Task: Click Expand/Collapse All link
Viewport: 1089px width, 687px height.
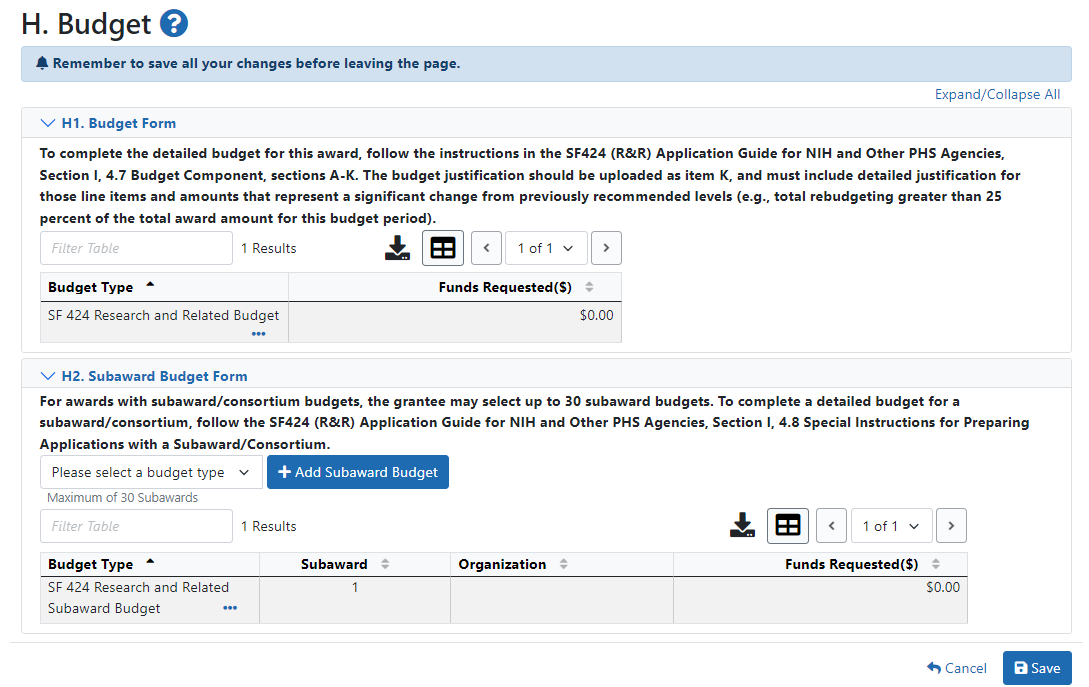Action: 997,94
